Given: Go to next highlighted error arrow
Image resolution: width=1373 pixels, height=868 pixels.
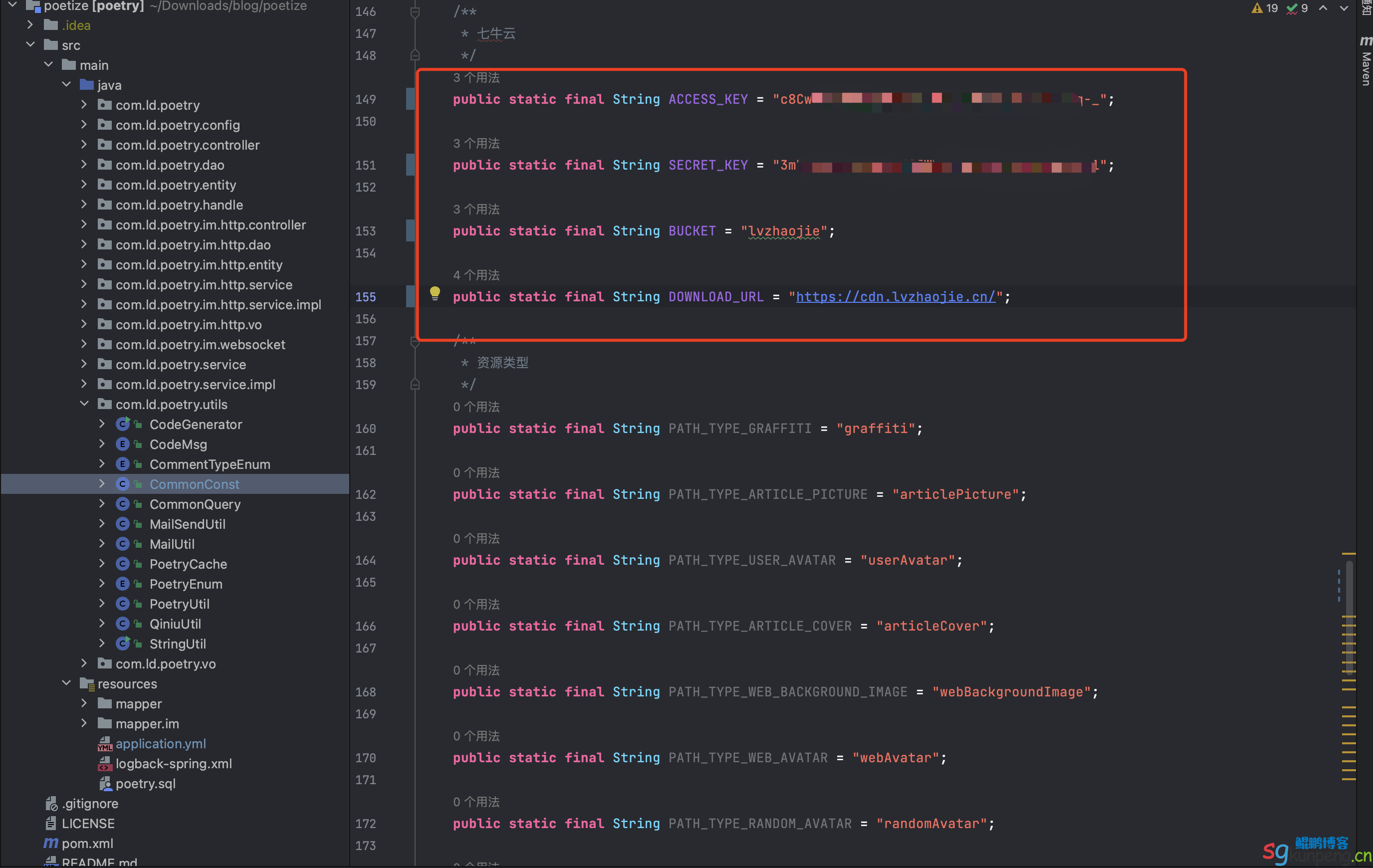Looking at the screenshot, I should pos(1344,8).
